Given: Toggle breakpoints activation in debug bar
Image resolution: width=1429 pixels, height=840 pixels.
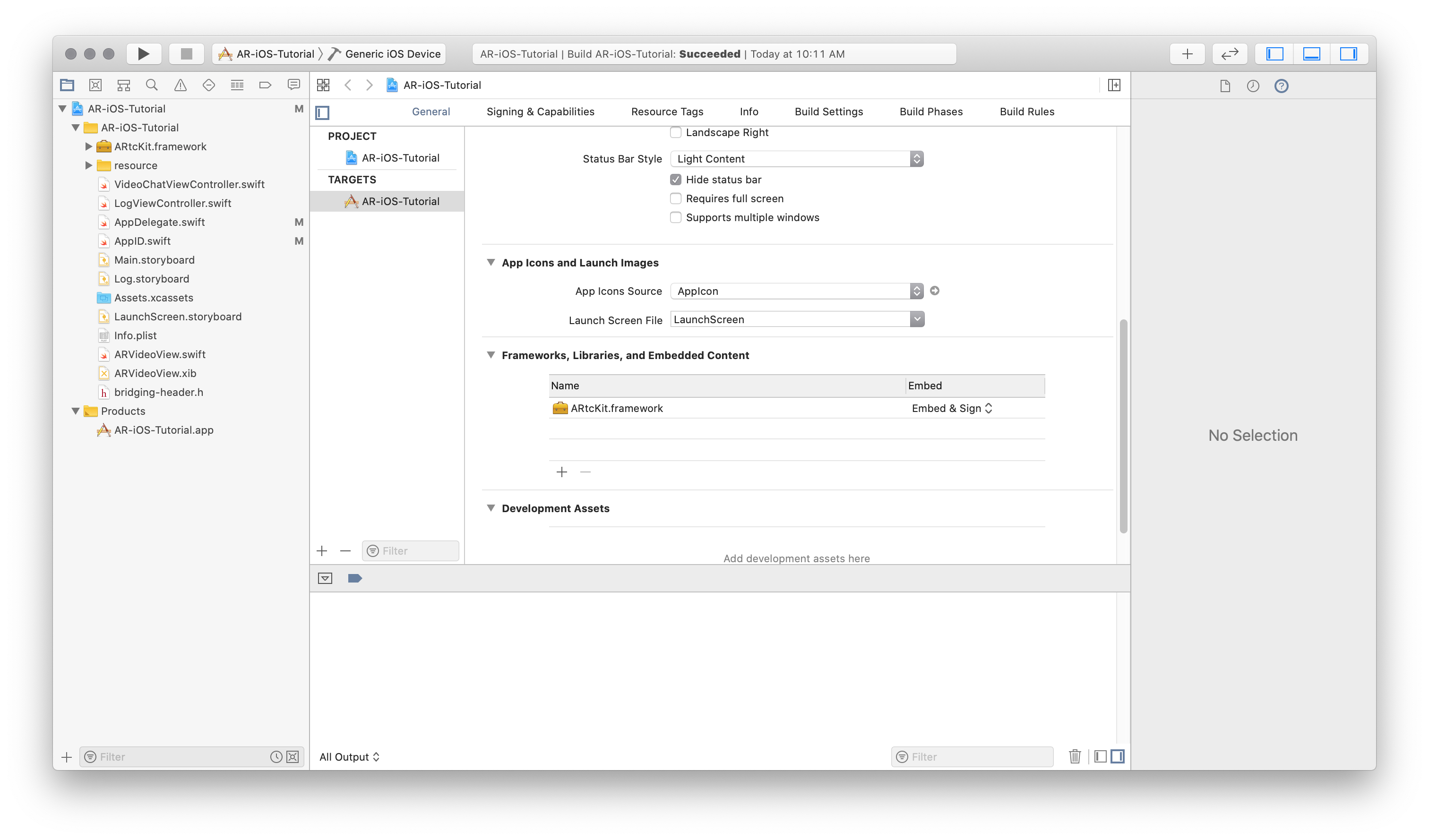Looking at the screenshot, I should point(355,578).
